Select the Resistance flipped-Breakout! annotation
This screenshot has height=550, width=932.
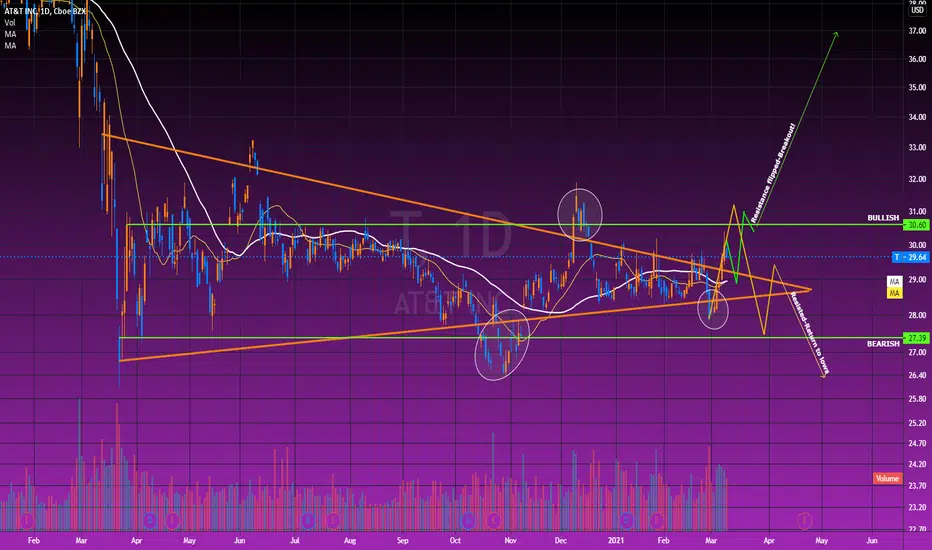point(773,173)
